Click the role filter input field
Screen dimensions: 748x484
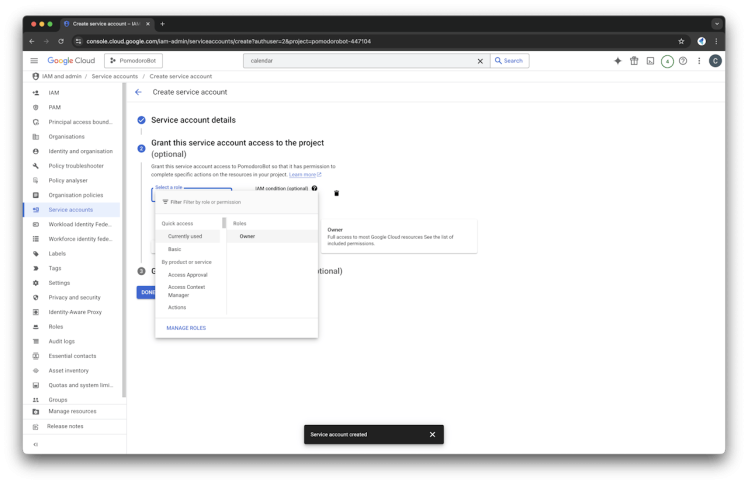click(x=237, y=202)
